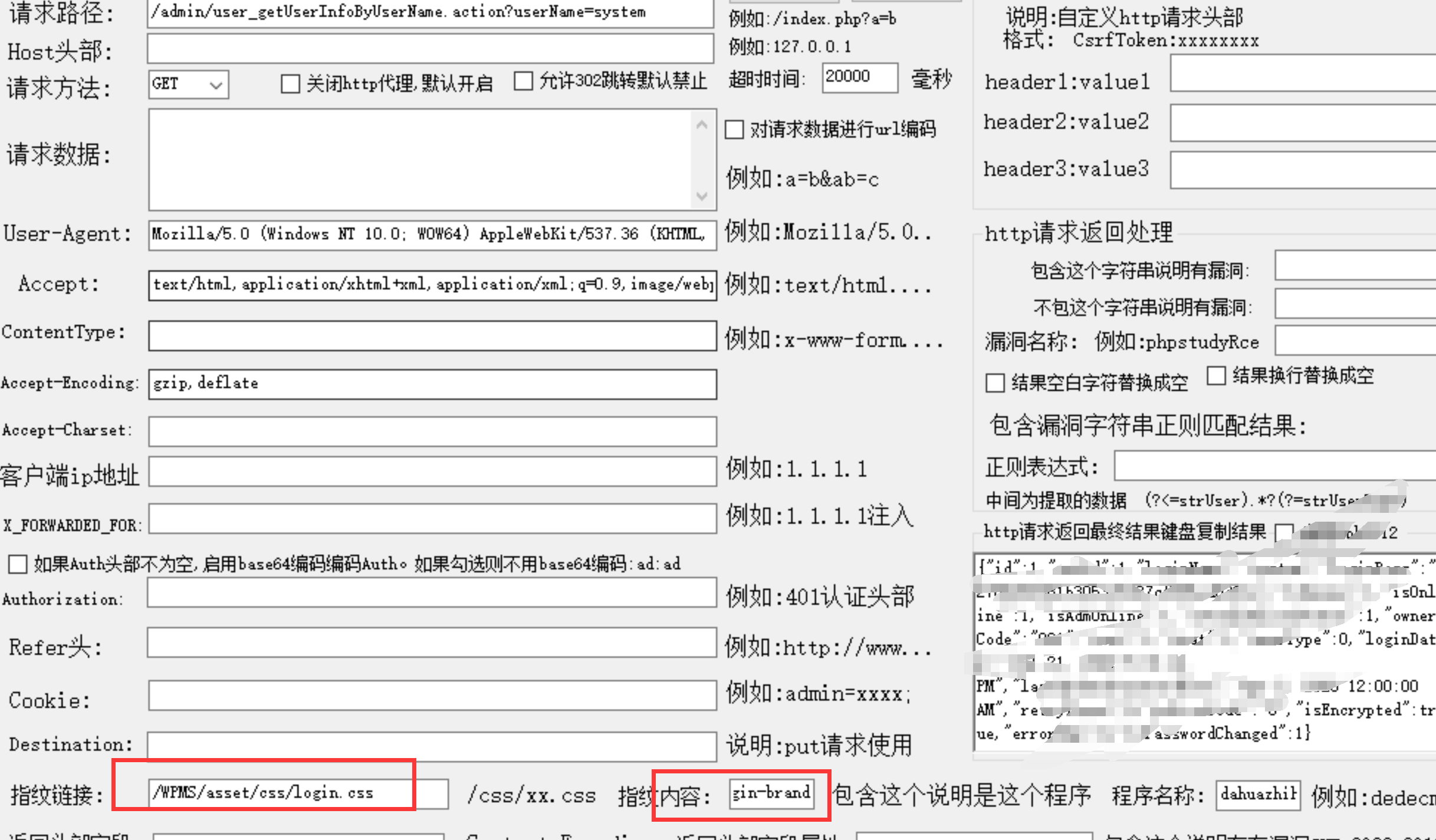1436x840 pixels.
Task: Focus the header1:value1 input field
Action: click(x=1303, y=73)
